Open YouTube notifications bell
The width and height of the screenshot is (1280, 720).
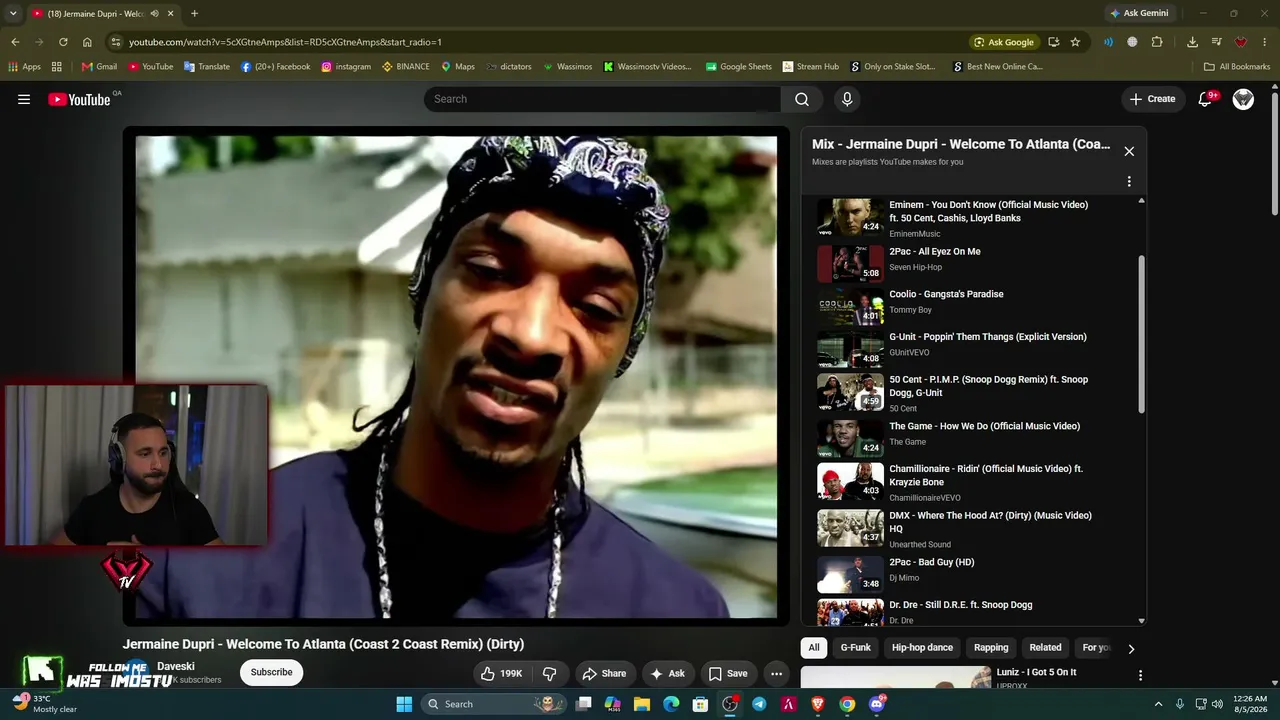tap(1206, 99)
